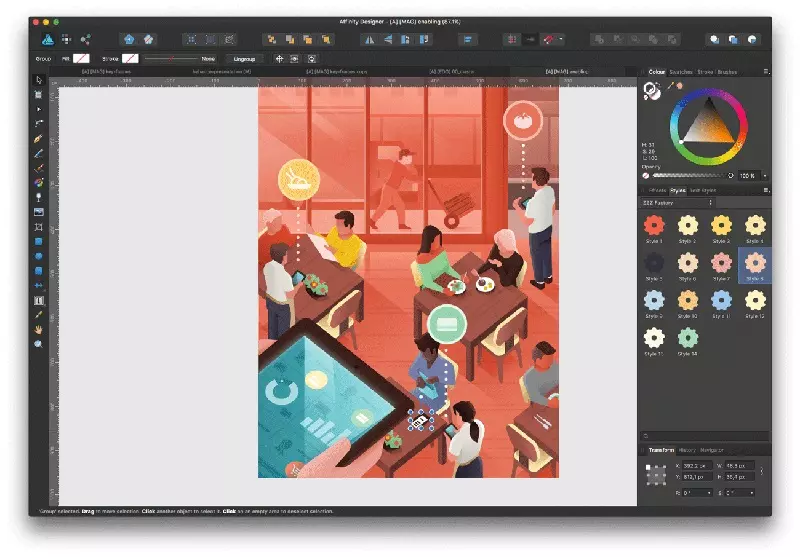Apply the Style 1 red gear thumbnail
Viewport: 800px width, 557px height.
[654, 225]
